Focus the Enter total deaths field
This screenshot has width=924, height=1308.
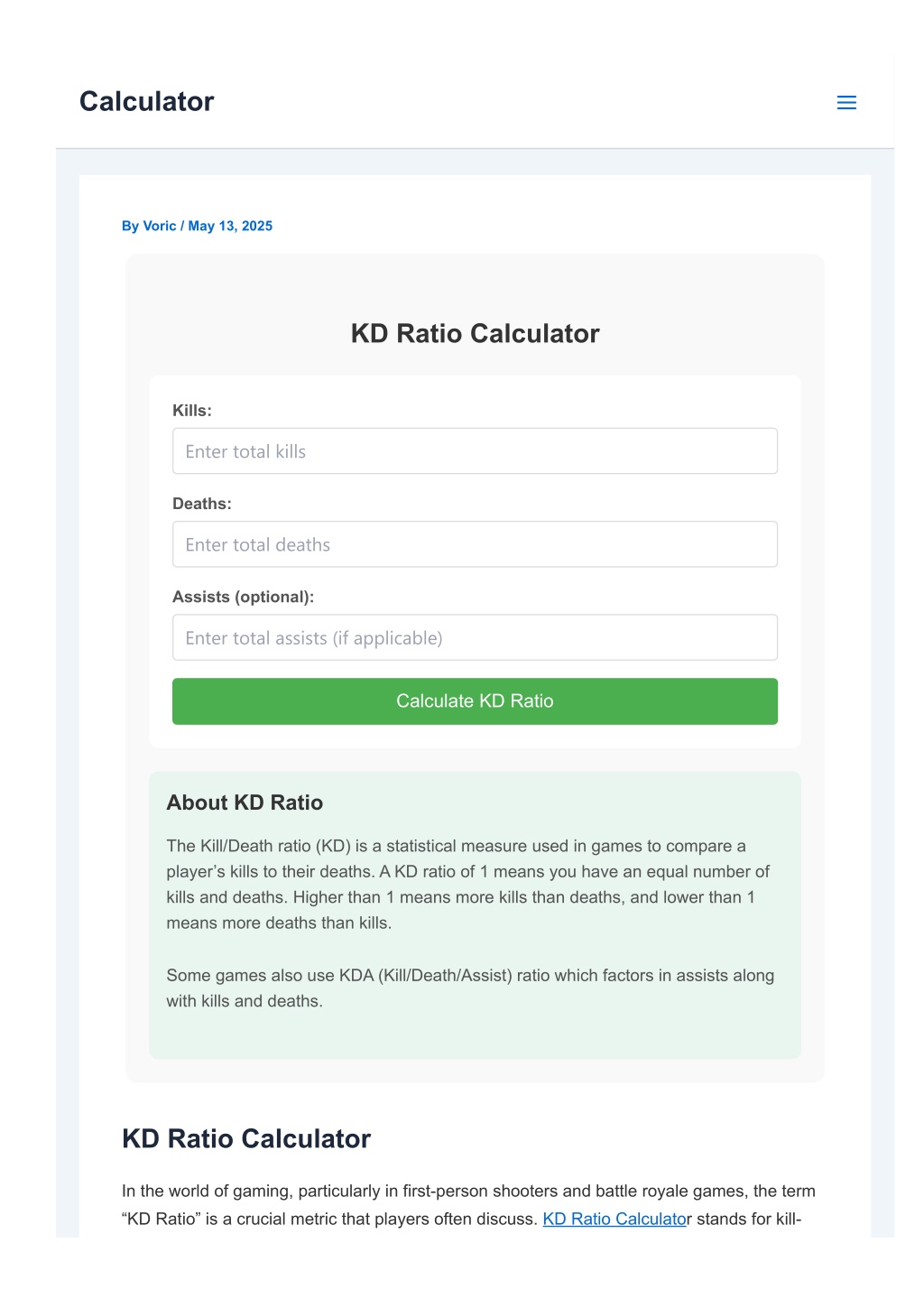[x=475, y=544]
